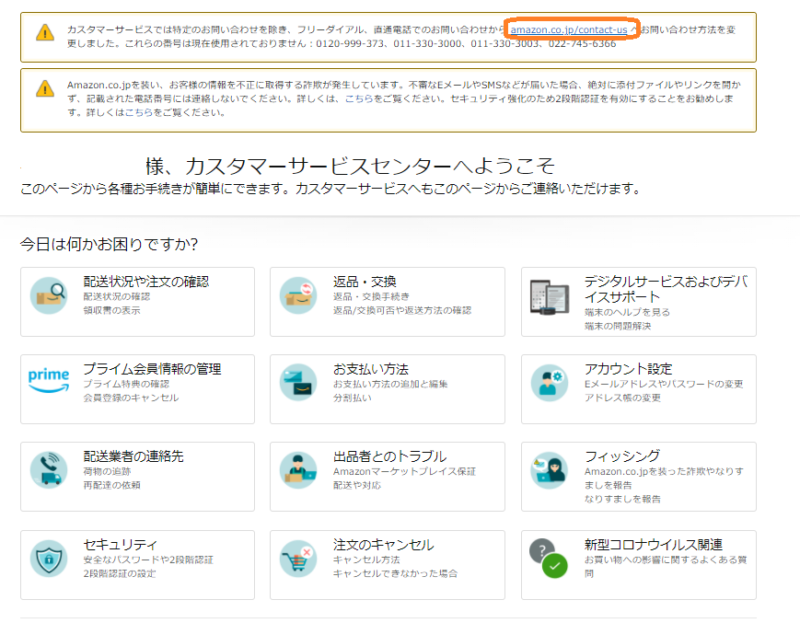Click the account gear icon for アカウント設定
The image size is (800, 623).
pyautogui.click(x=549, y=382)
